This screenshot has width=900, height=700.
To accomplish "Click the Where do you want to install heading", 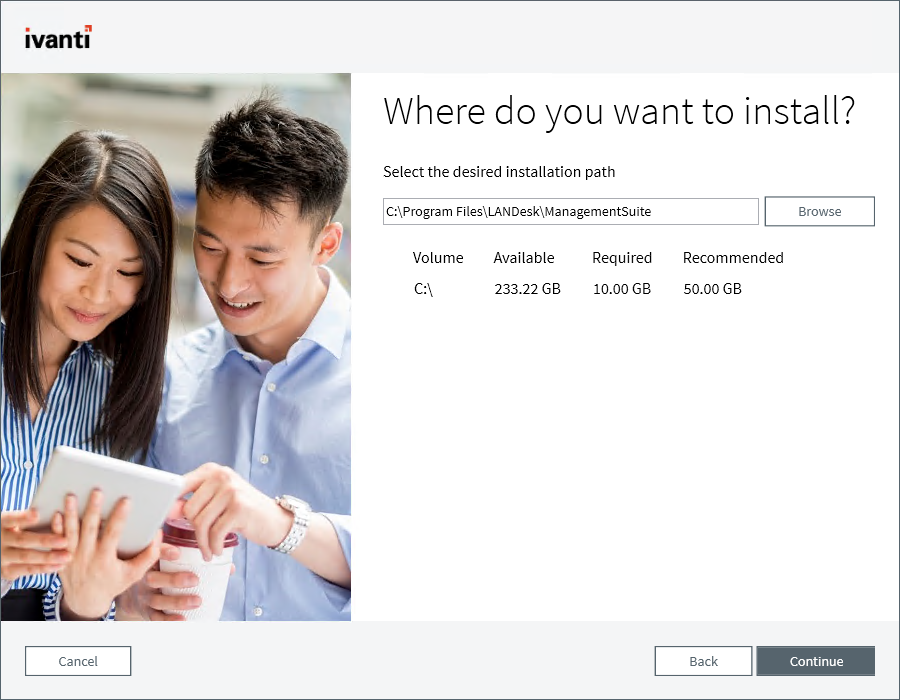I will click(619, 111).
